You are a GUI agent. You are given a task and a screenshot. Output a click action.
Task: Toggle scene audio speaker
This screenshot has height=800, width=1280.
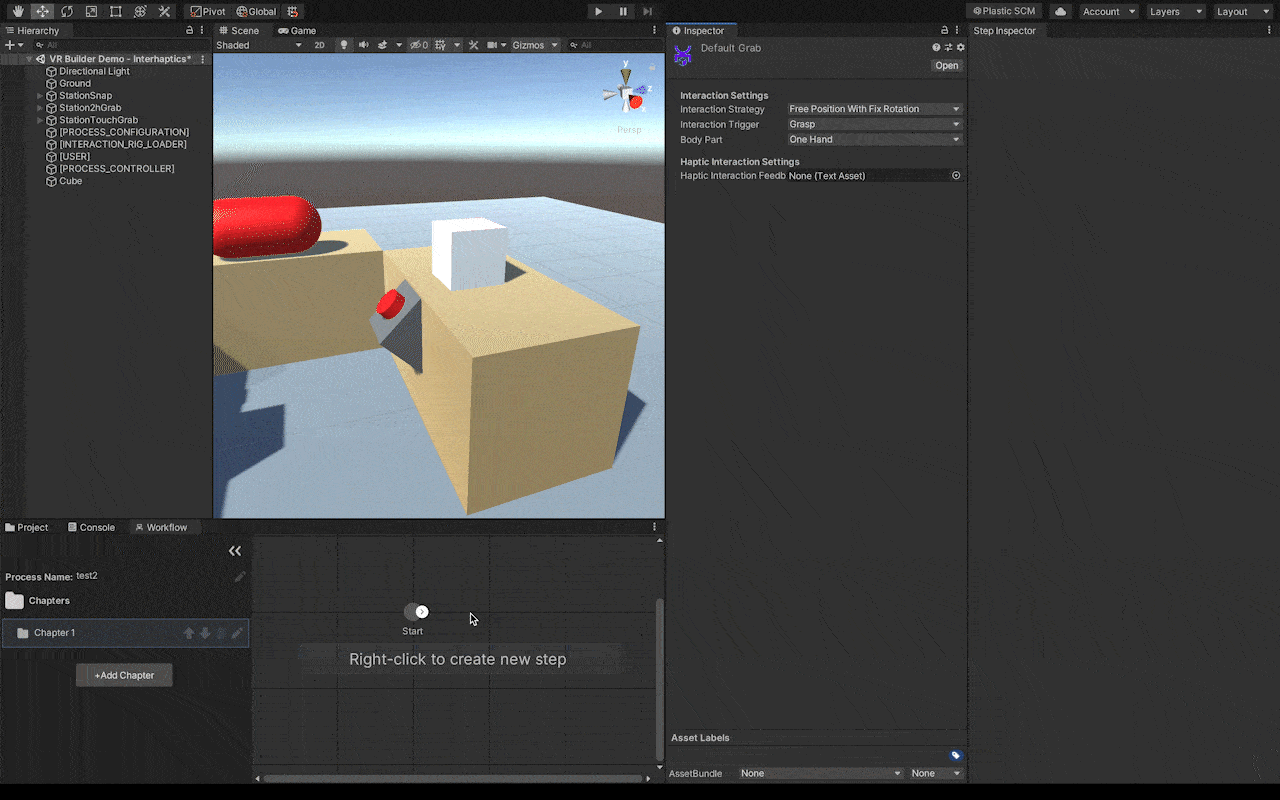(363, 45)
